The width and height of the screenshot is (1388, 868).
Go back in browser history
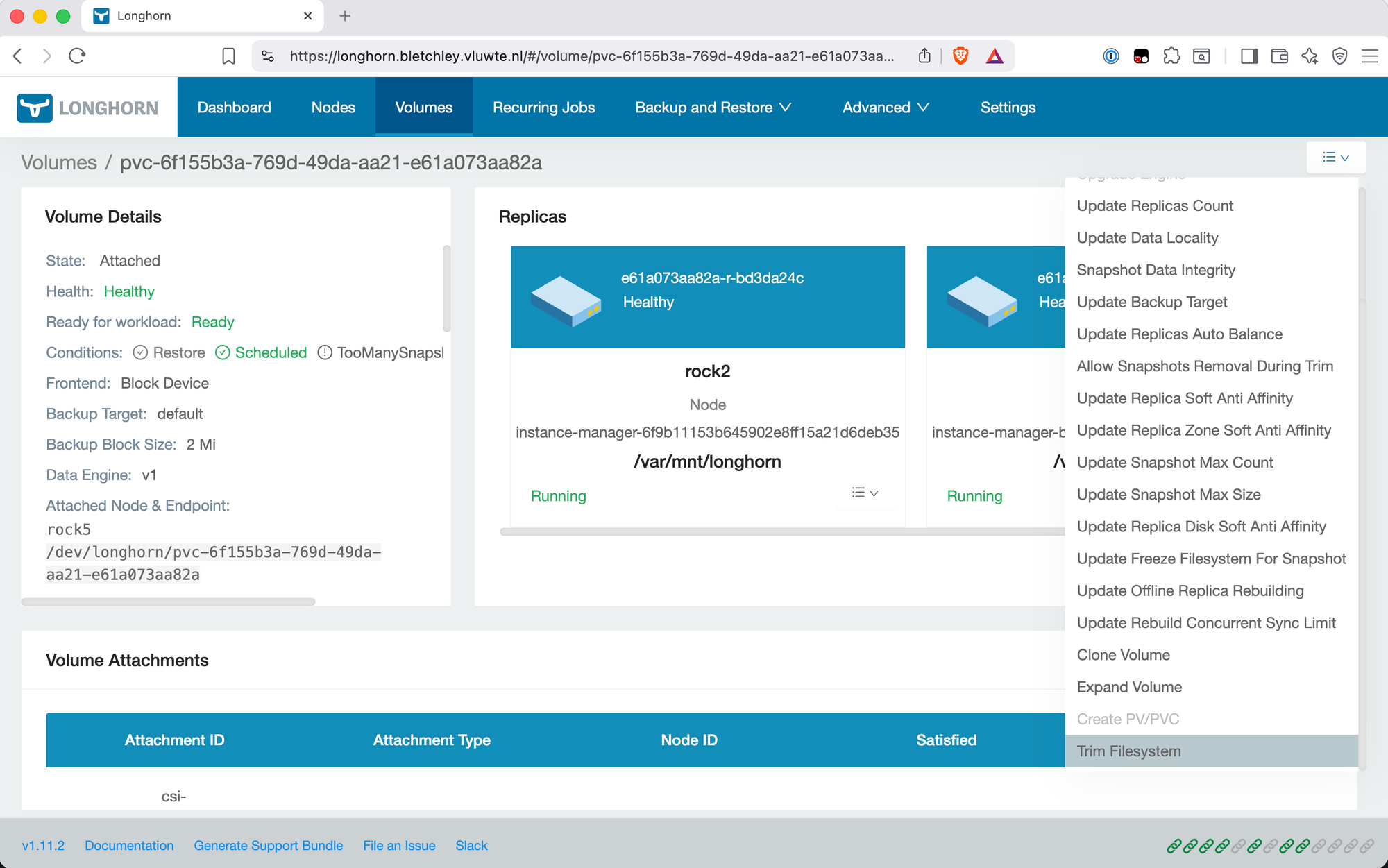[18, 56]
